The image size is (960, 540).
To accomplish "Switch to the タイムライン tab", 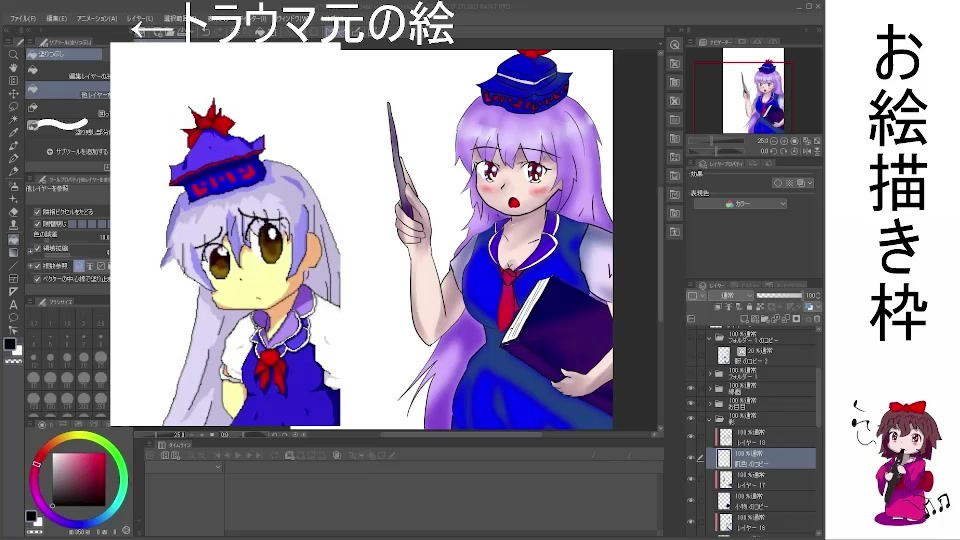I will 174,445.
